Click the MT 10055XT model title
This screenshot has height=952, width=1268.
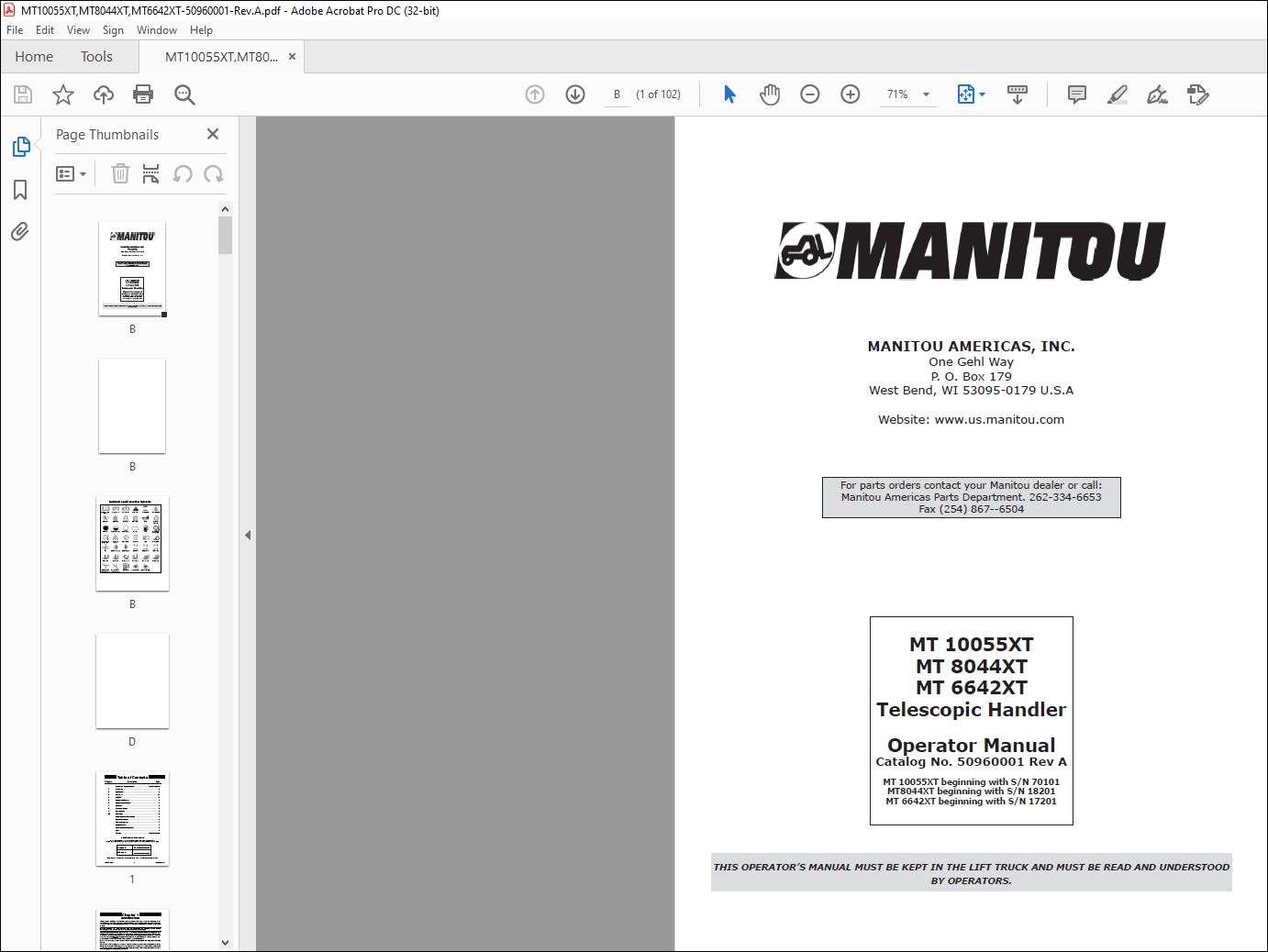click(971, 644)
